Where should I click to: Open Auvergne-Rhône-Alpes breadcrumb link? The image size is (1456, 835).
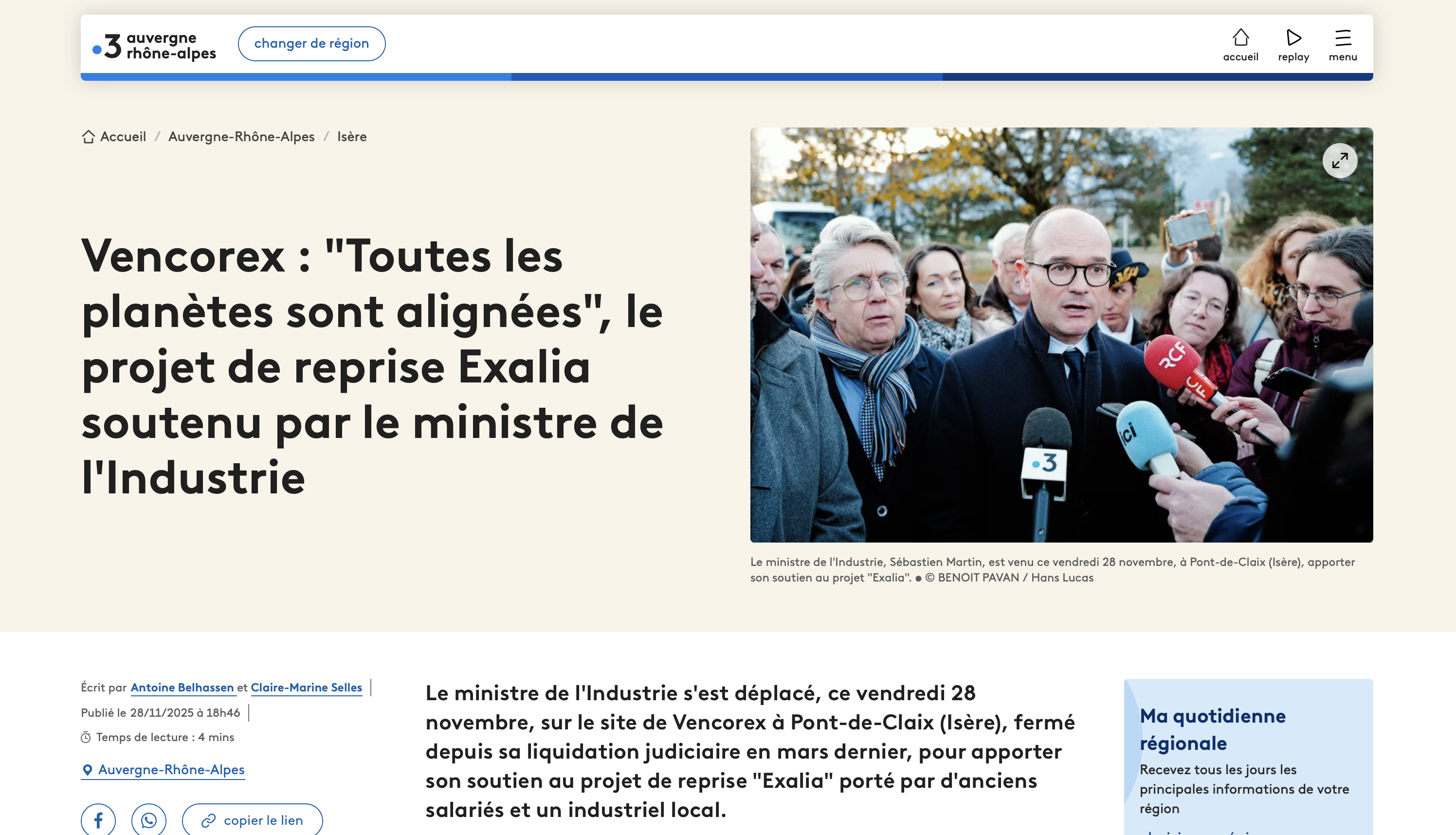[241, 136]
